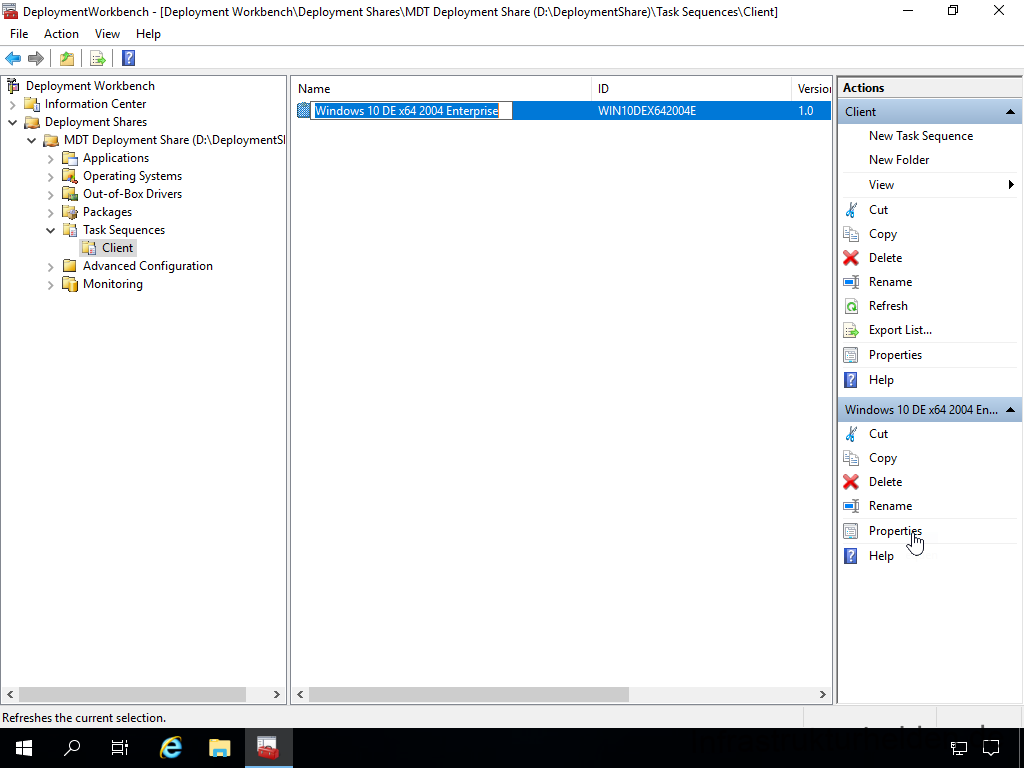Click the Help icon in task sequence section

pos(851,556)
